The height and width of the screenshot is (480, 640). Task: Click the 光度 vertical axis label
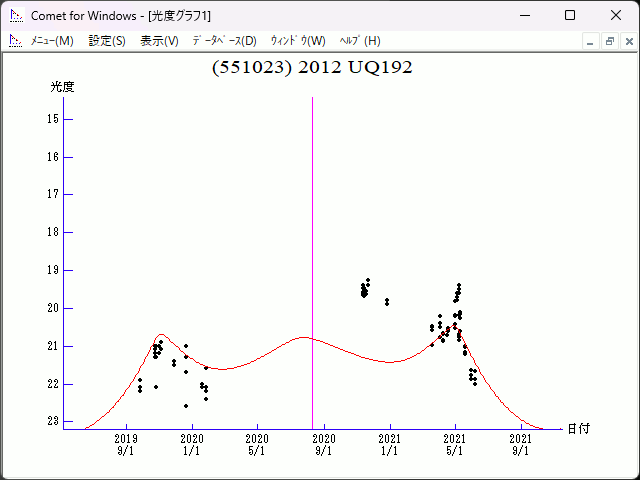(62, 87)
